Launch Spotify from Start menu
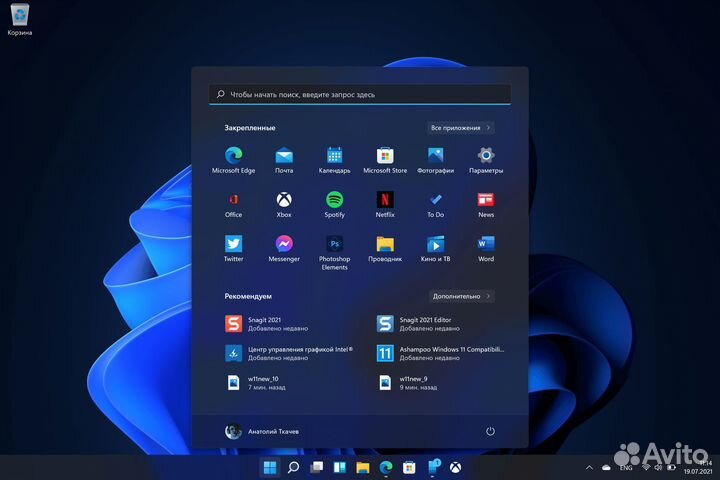 (334, 205)
